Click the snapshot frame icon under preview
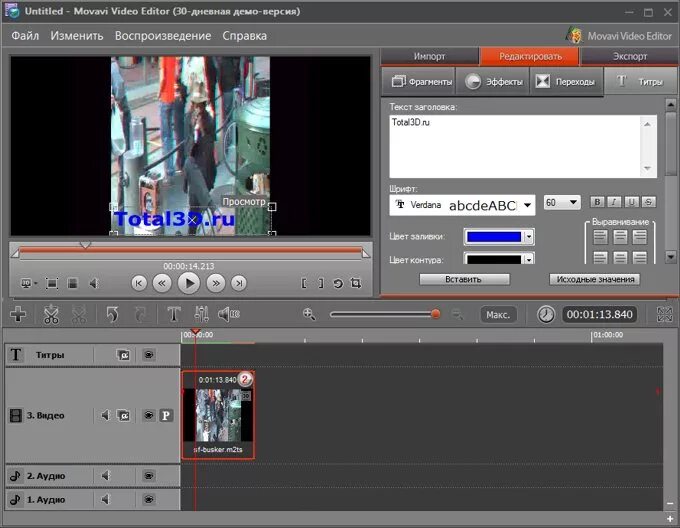This screenshot has width=680, height=528. coord(73,284)
